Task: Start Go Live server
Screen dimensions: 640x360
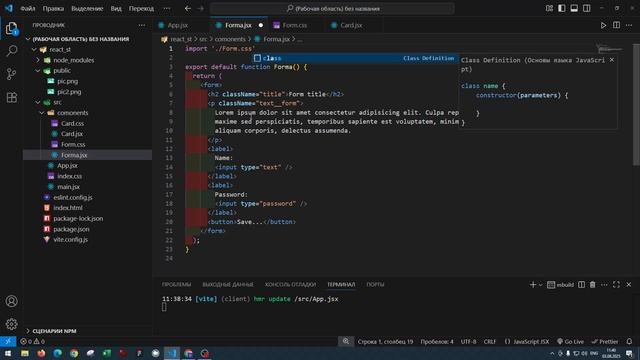Action: tap(570, 341)
